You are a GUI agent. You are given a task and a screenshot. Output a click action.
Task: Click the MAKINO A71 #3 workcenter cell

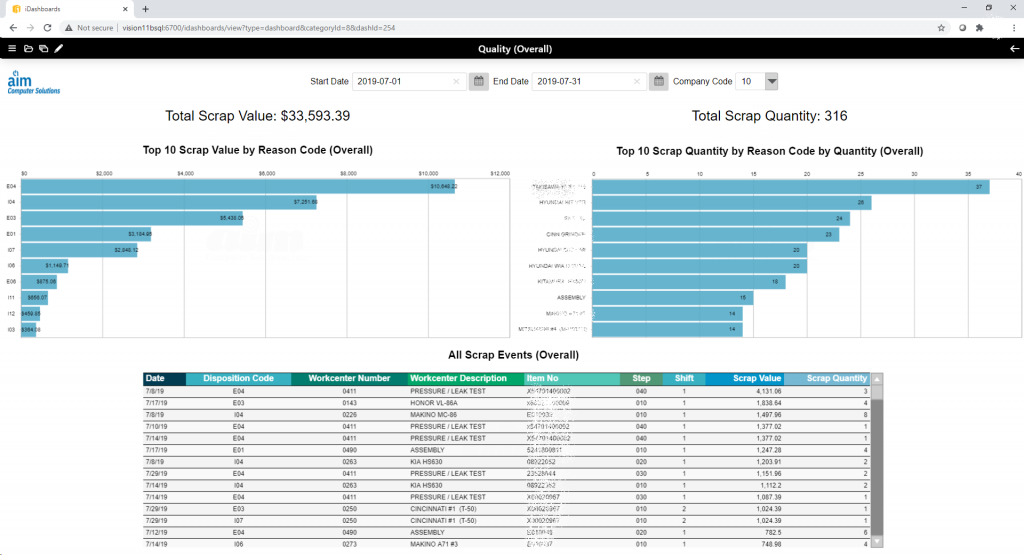coord(434,544)
